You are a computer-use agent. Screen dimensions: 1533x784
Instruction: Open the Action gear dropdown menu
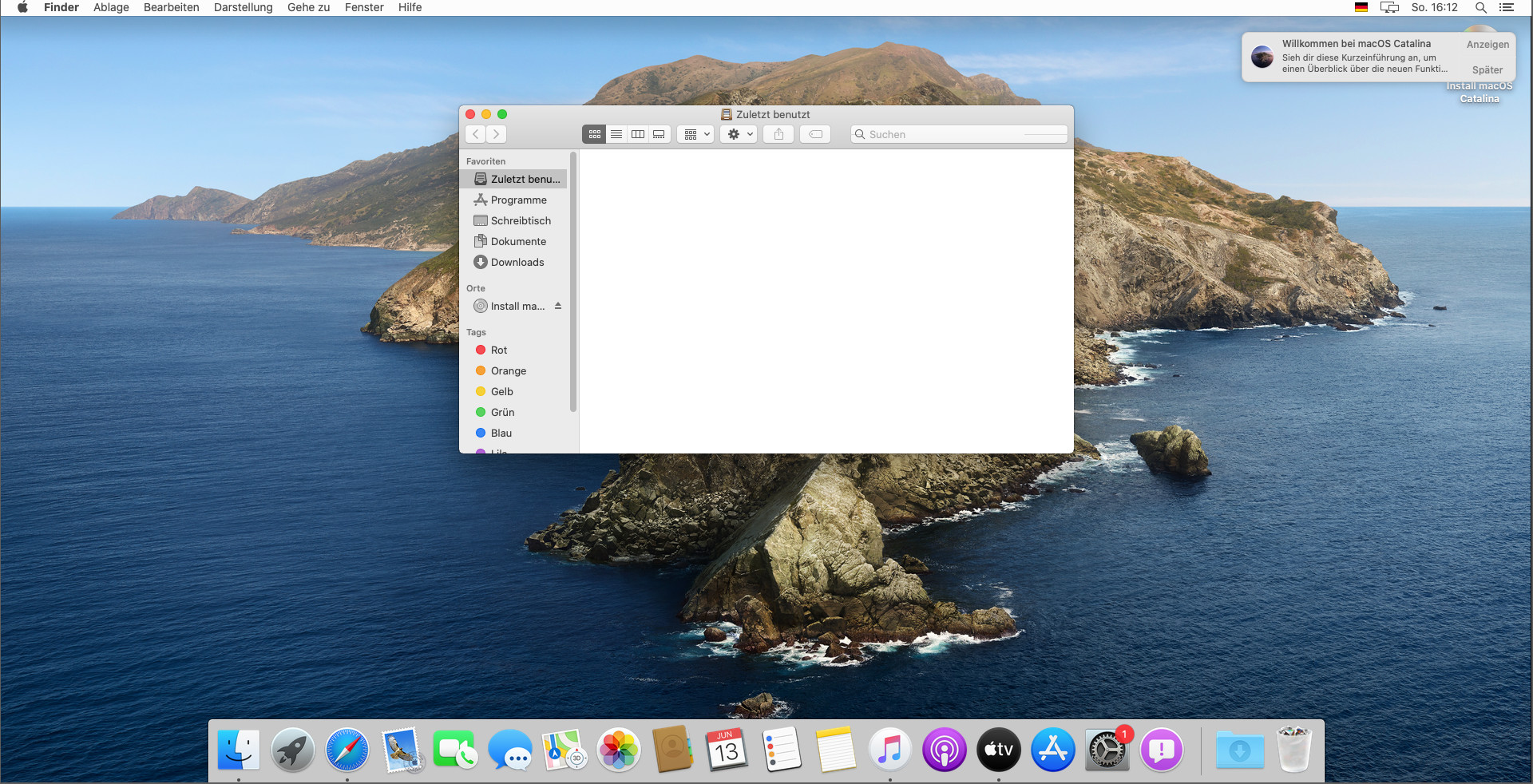(739, 134)
